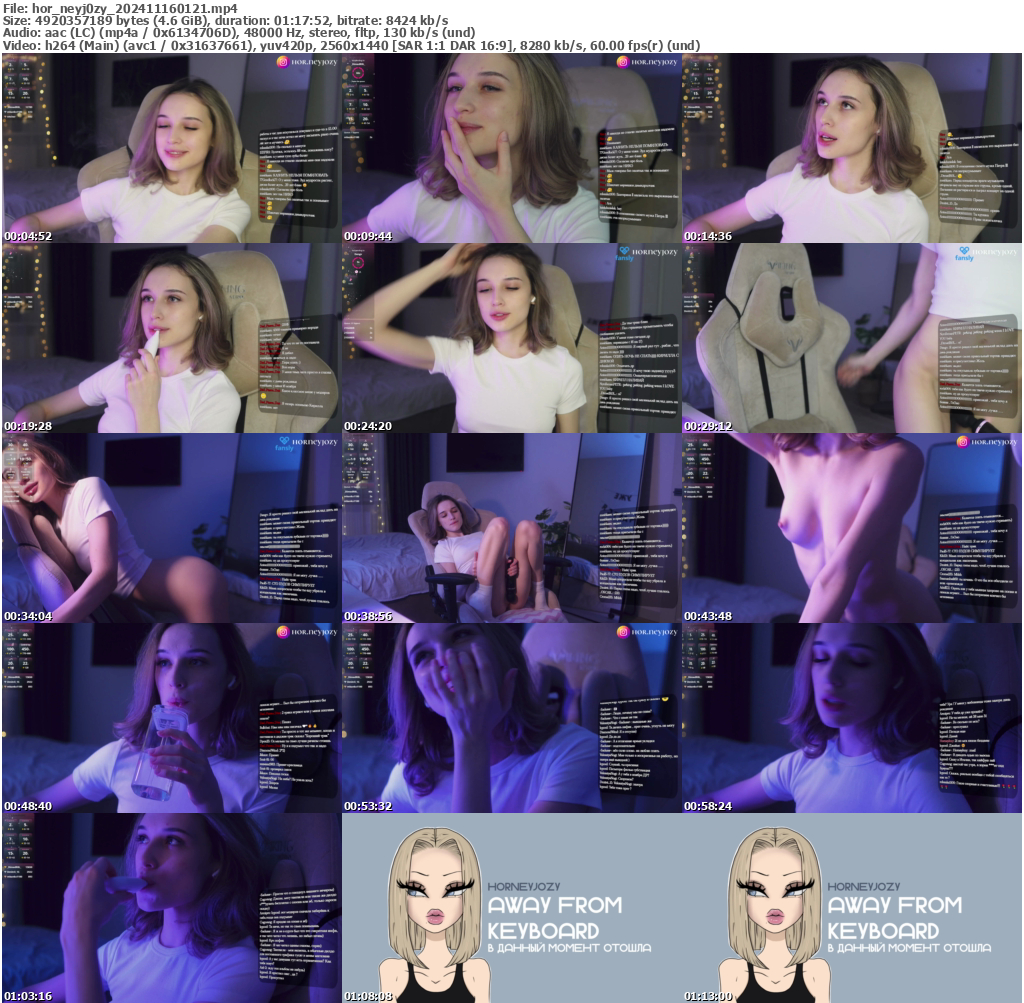Click a yellow coin emoji in the chat overlay
Image resolution: width=1024 pixels, height=1003 pixels.
tap(270, 166)
